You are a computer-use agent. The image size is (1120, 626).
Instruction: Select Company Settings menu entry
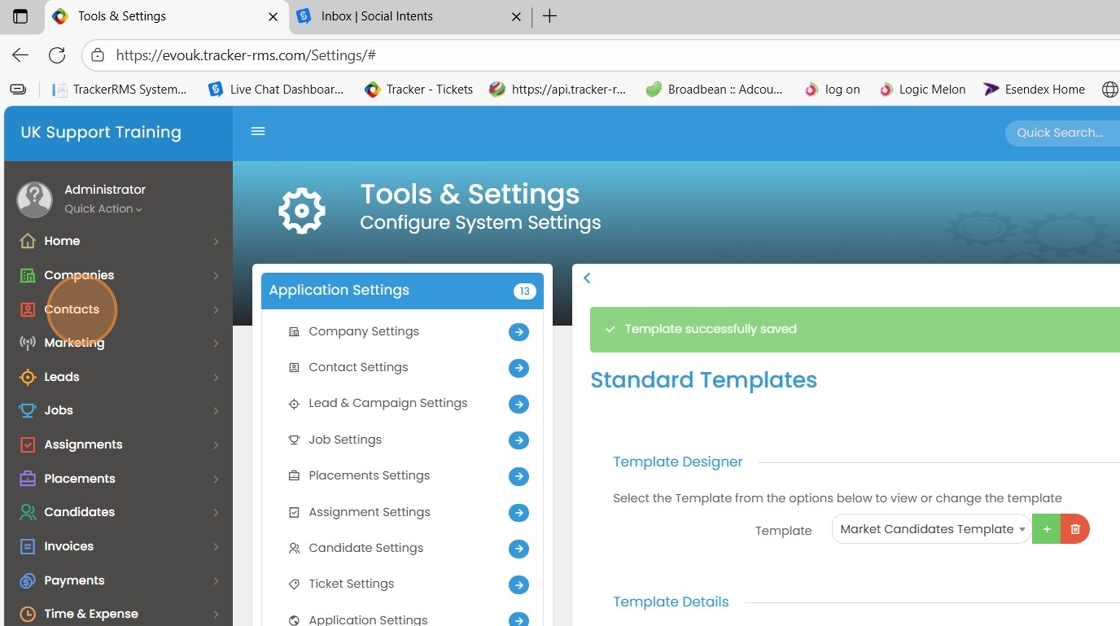[x=364, y=332]
